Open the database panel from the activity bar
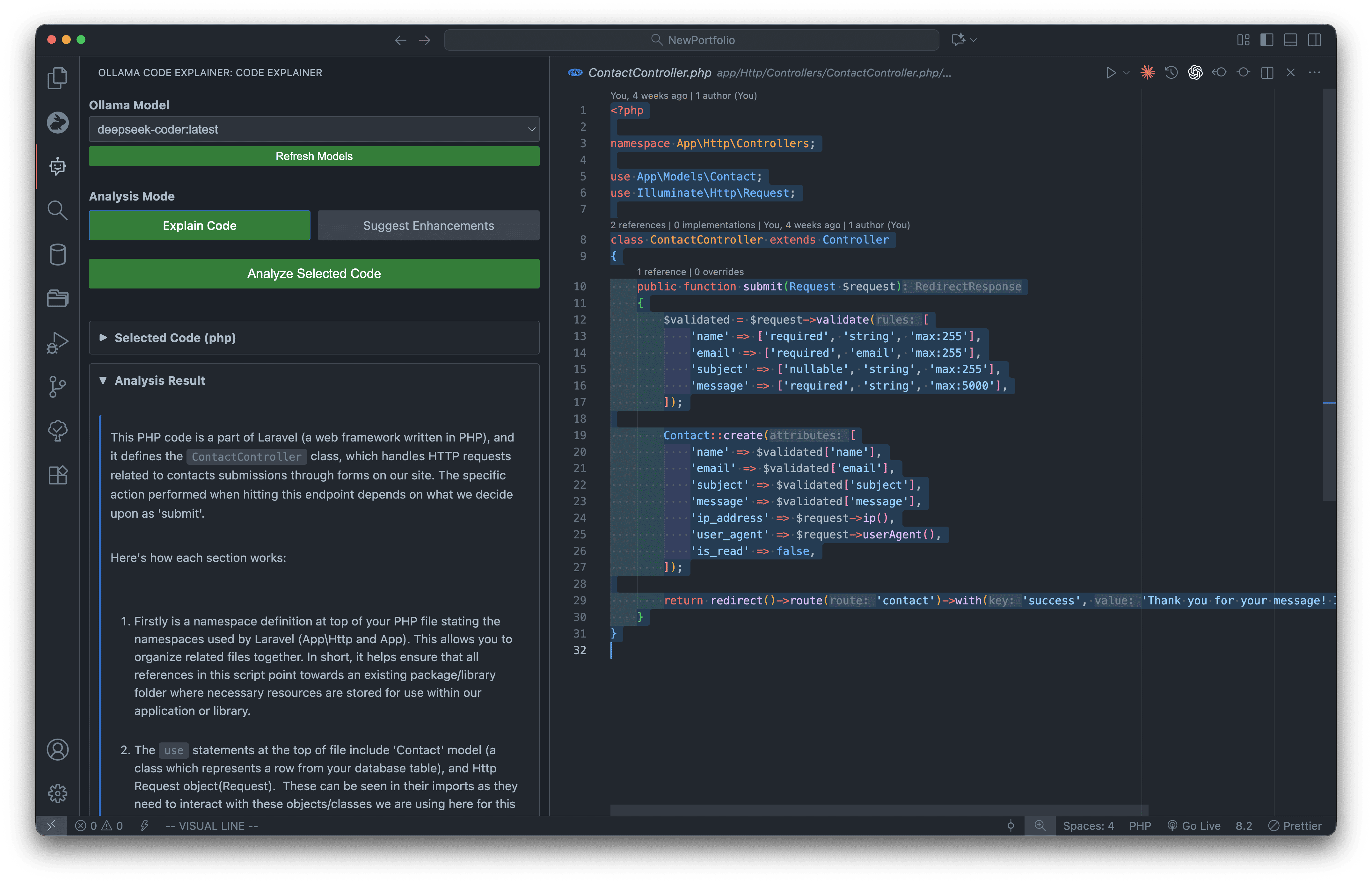The image size is (1372, 883). point(57,255)
